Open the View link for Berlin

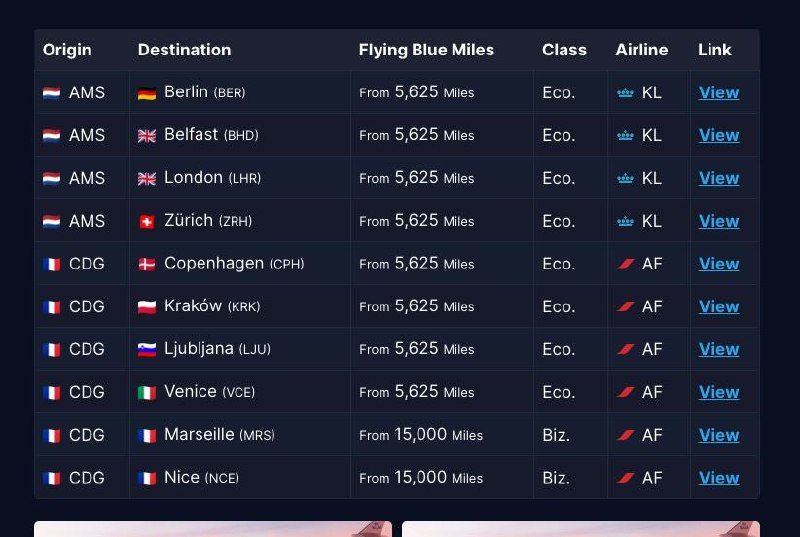pos(718,93)
